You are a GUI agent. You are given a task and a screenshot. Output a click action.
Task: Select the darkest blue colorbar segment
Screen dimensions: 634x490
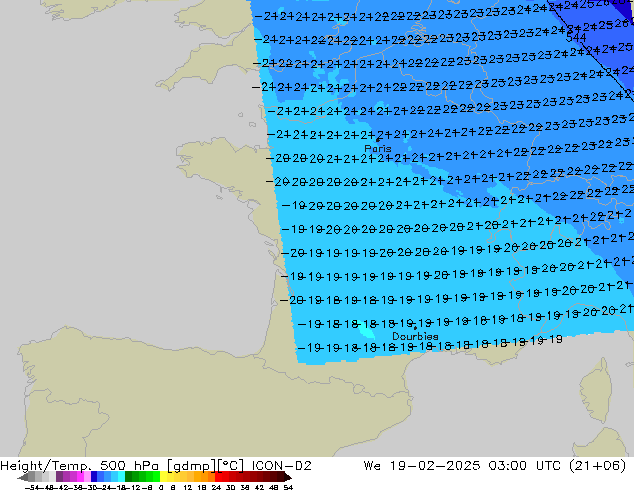tap(94, 477)
